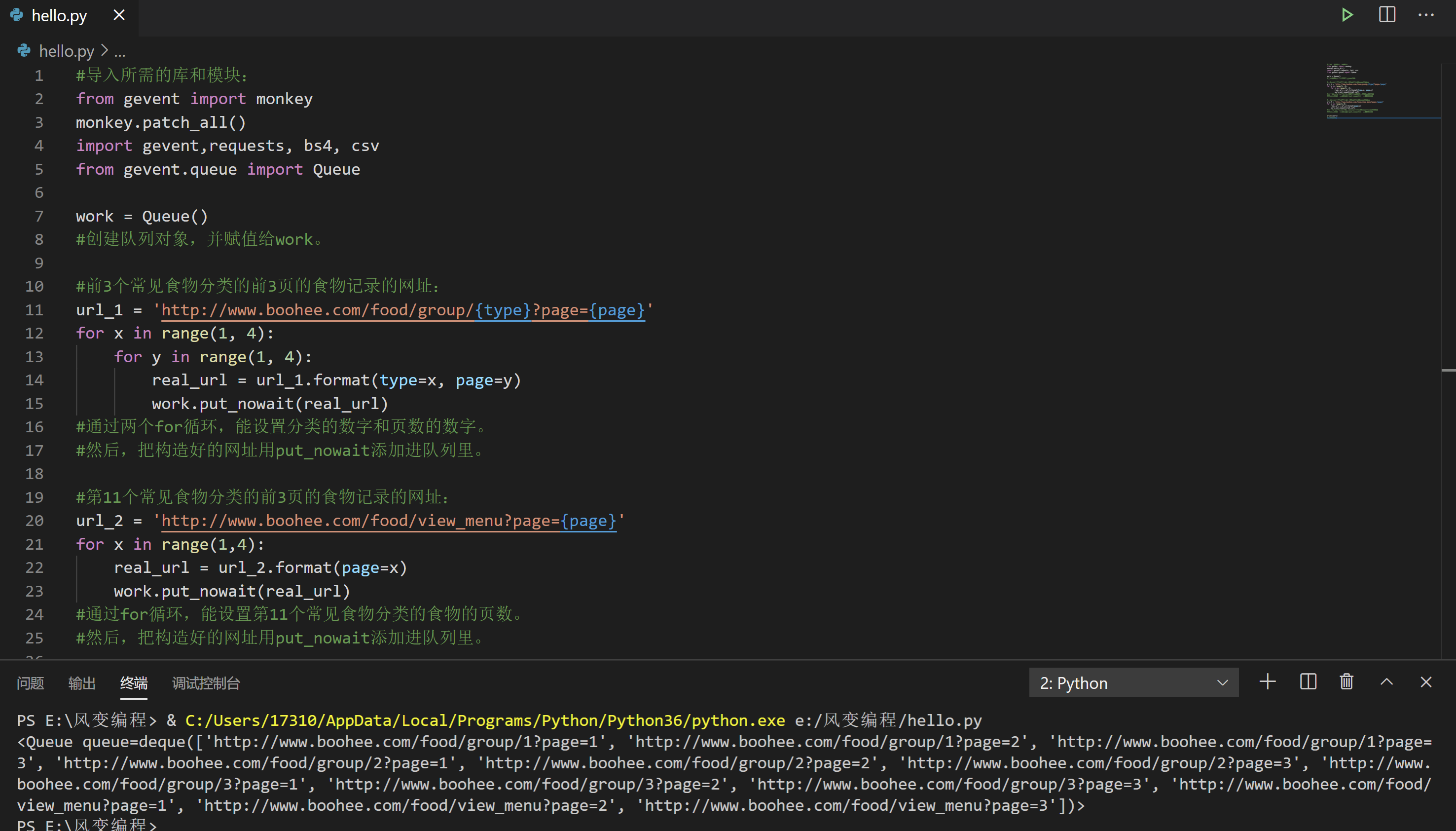Open the boohee food group URL on line 11
This screenshot has height=831, width=1456.
click(403, 310)
